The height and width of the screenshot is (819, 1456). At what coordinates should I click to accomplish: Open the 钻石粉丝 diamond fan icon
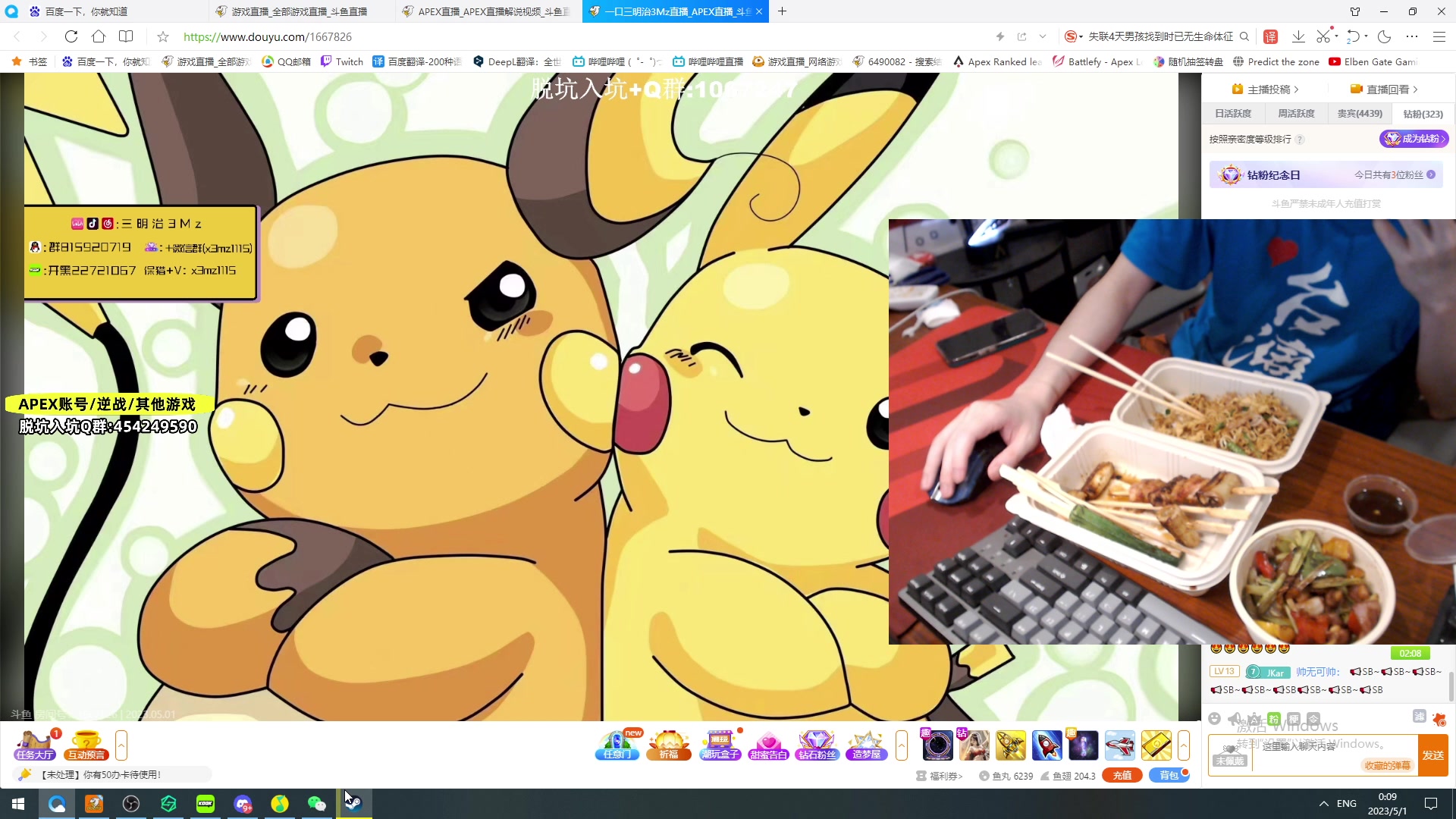click(x=817, y=745)
